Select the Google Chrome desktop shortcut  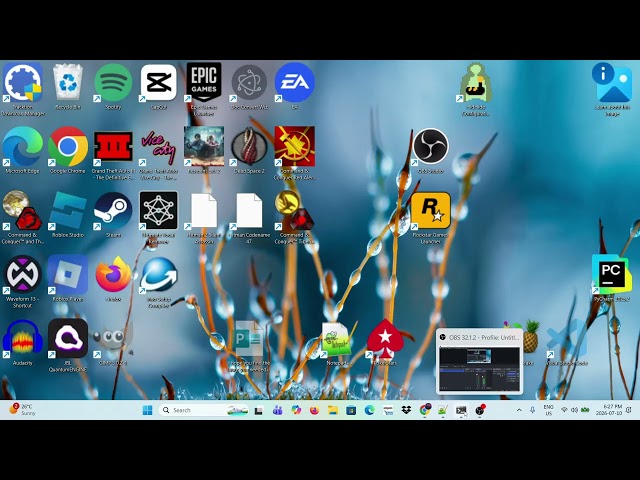click(68, 147)
